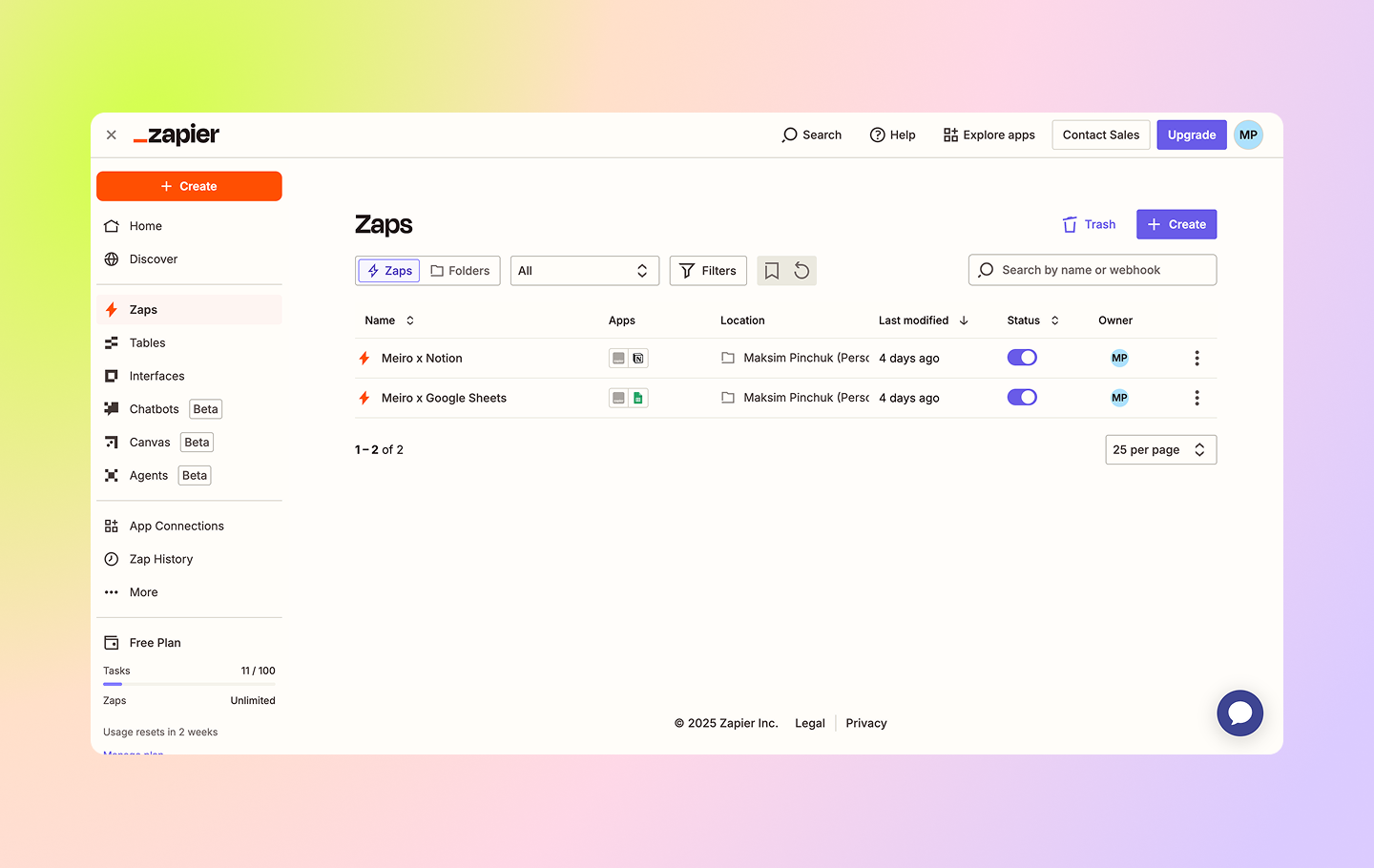Click the first app icon in Meiro x Google Sheets row
The image size is (1374, 868).
618,398
